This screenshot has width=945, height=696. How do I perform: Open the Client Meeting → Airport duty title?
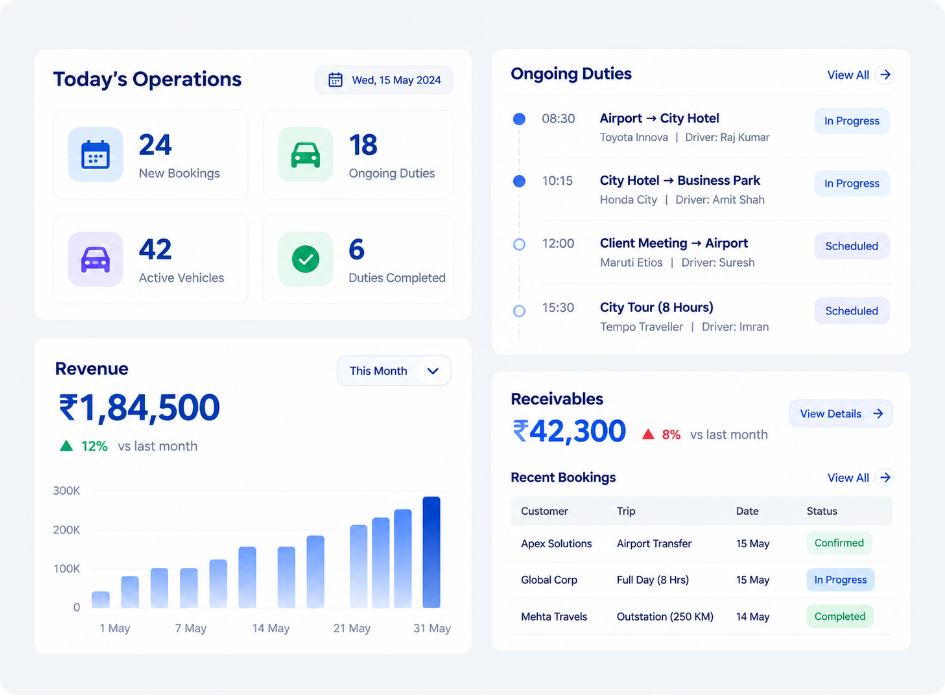click(674, 243)
